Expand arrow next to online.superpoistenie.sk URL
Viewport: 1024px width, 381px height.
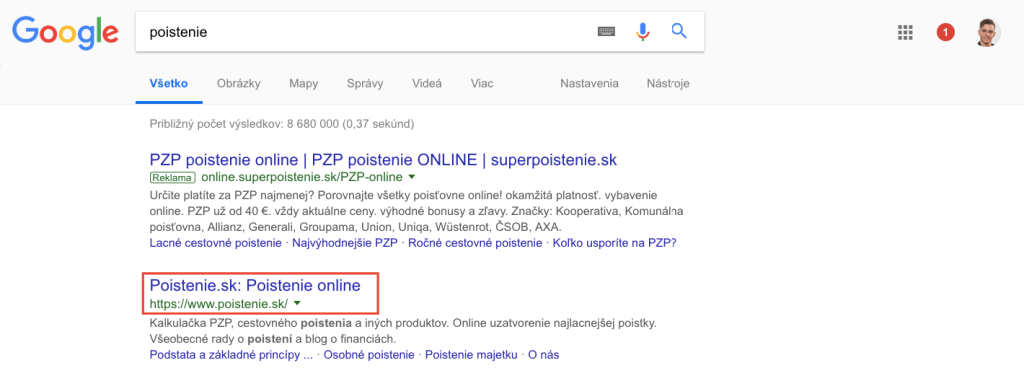(x=411, y=177)
